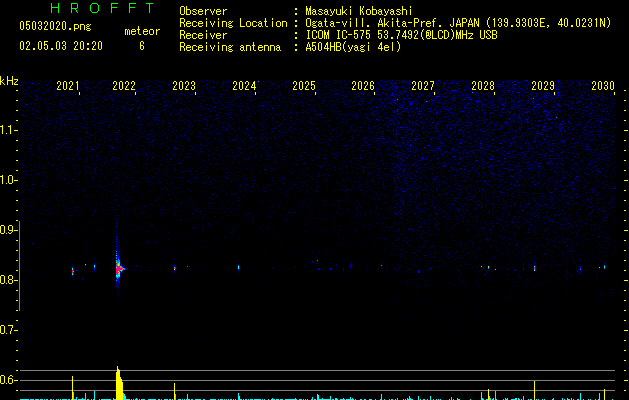Select the file name 05032020.png
The height and width of the screenshot is (400, 629).
point(55,26)
